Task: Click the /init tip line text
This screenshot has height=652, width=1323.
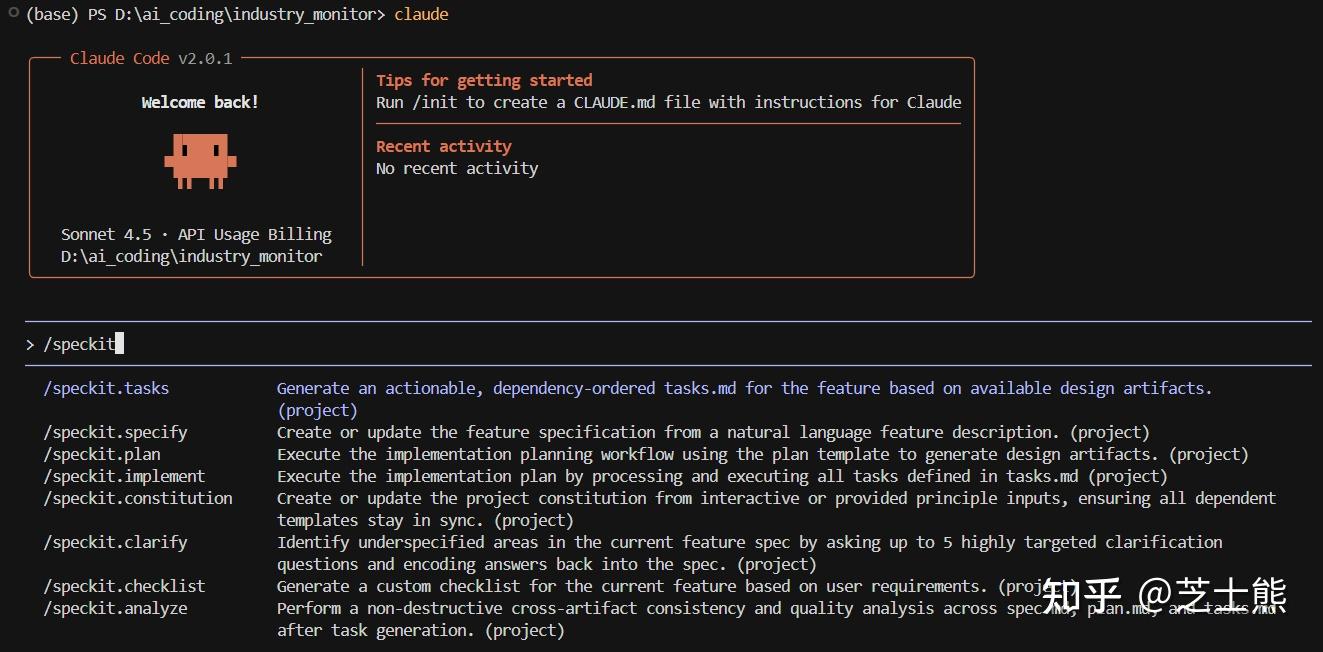Action: tap(668, 102)
